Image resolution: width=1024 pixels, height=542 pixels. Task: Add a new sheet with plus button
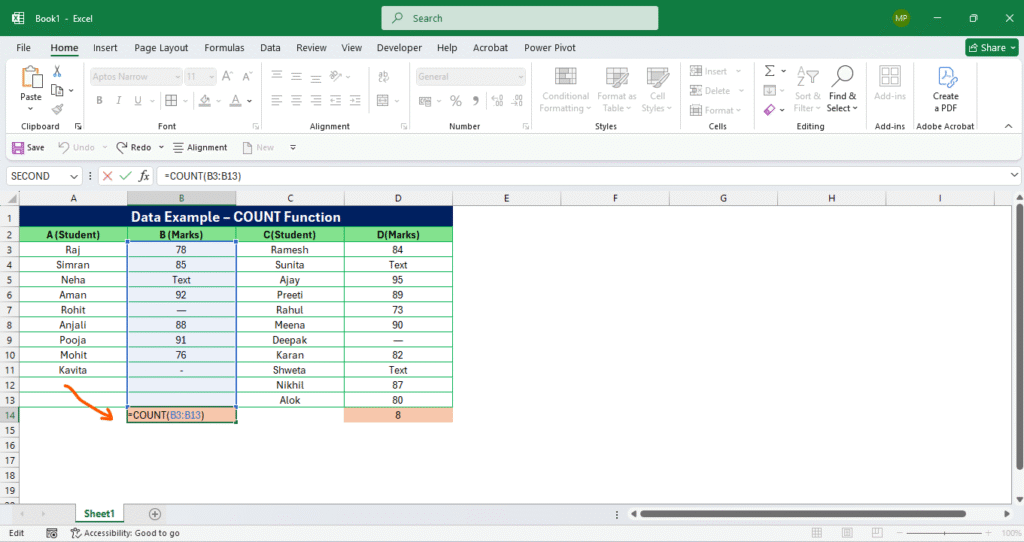coord(155,514)
